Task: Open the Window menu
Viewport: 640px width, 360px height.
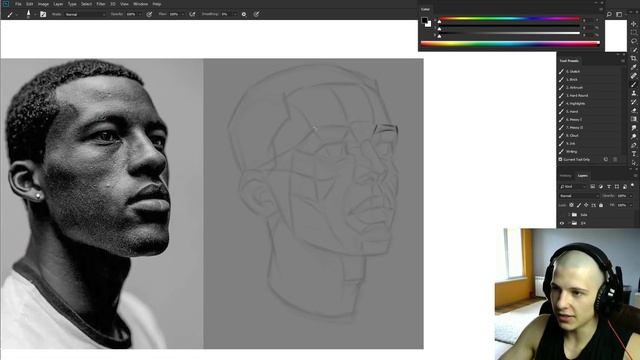Action: click(x=140, y=4)
